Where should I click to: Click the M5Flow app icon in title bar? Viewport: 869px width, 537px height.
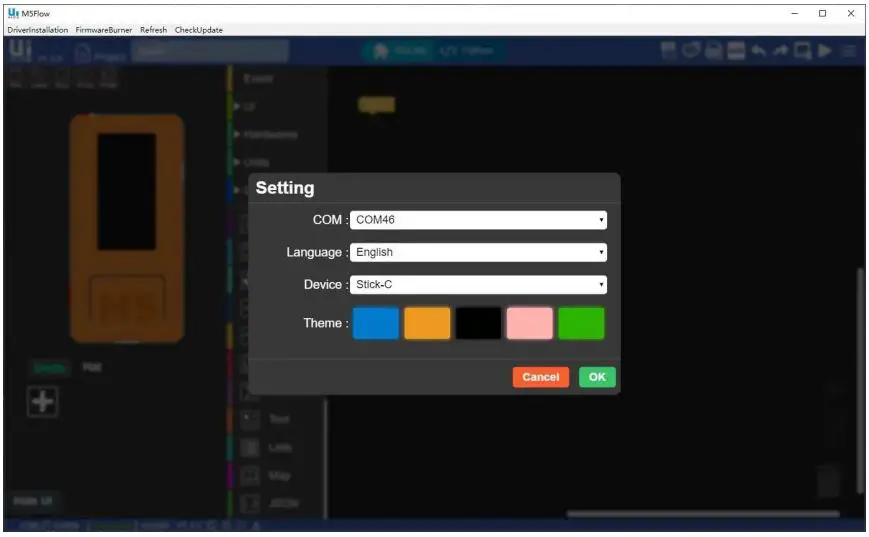(13, 13)
